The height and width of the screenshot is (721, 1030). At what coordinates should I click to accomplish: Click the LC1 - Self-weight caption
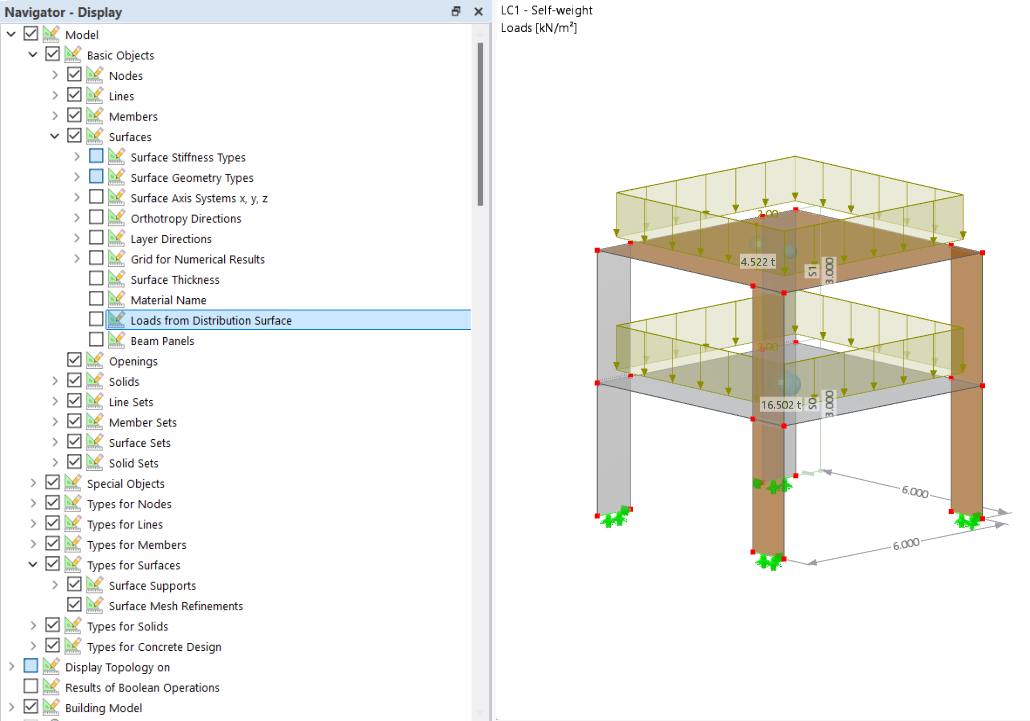(x=547, y=10)
